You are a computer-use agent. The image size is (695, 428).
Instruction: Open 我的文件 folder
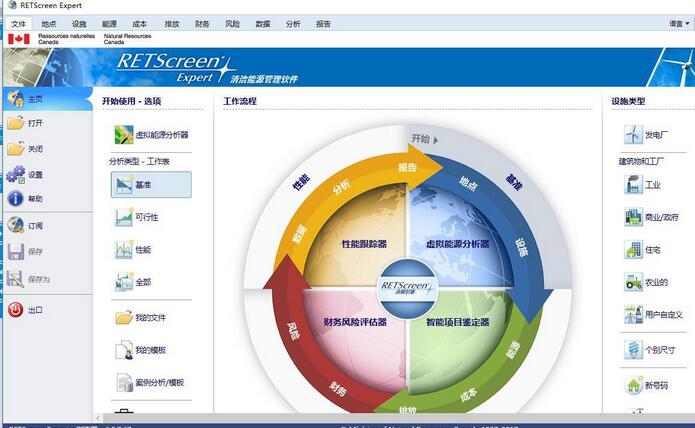pyautogui.click(x=141, y=317)
